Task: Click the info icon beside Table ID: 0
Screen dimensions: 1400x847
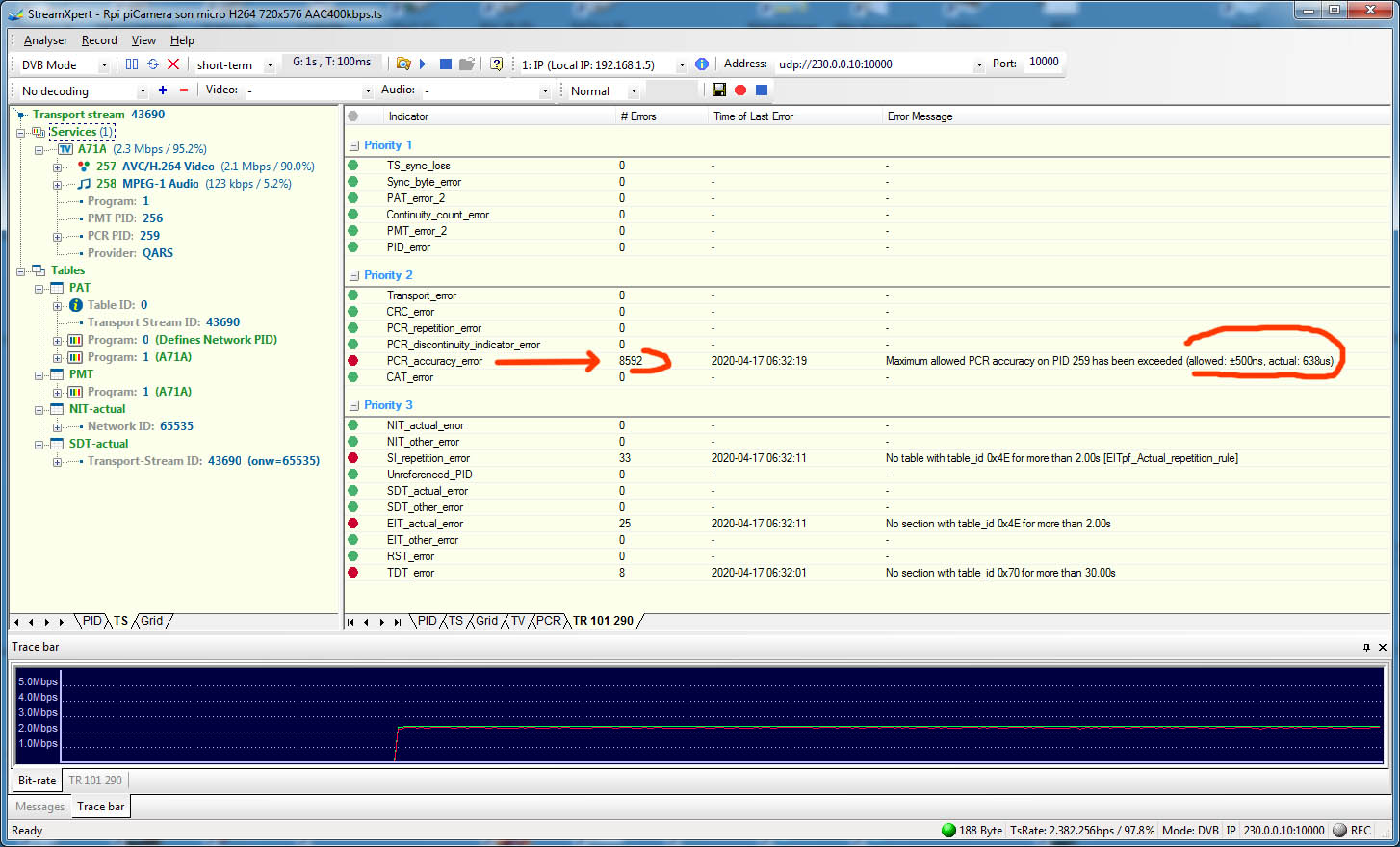Action: click(76, 305)
